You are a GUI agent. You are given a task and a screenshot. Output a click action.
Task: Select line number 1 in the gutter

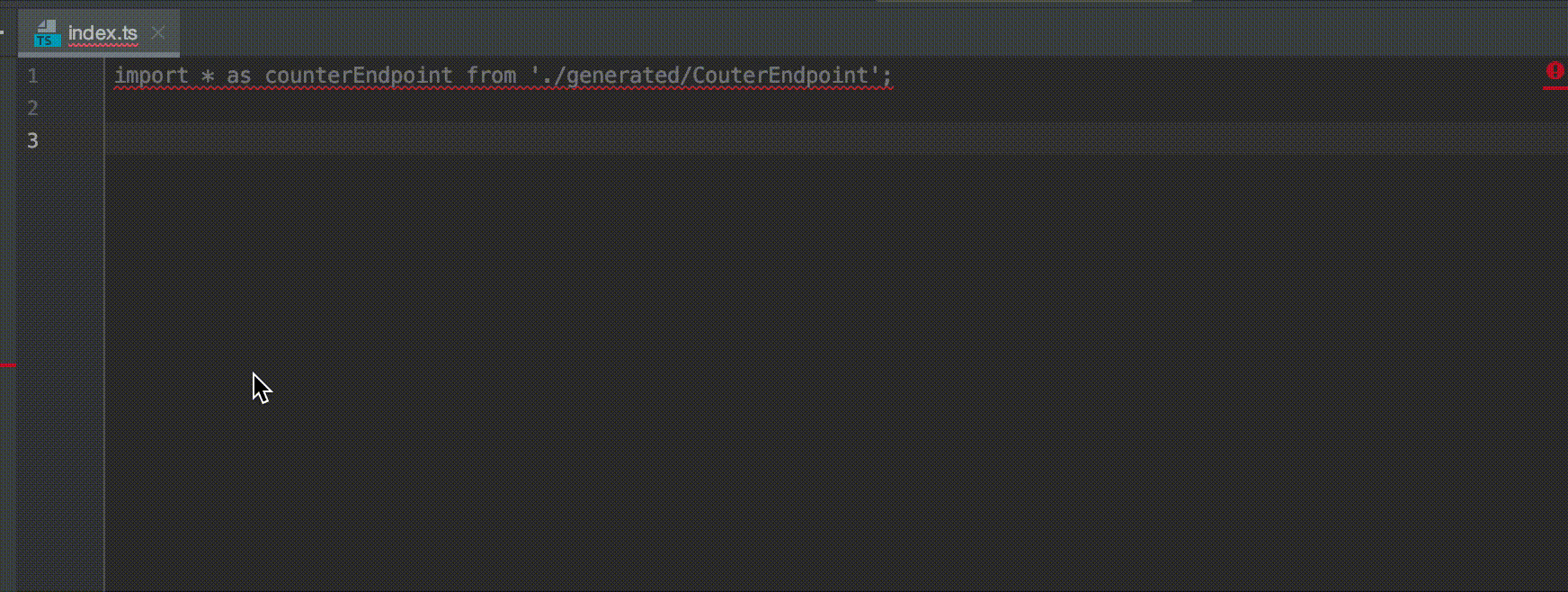point(32,76)
